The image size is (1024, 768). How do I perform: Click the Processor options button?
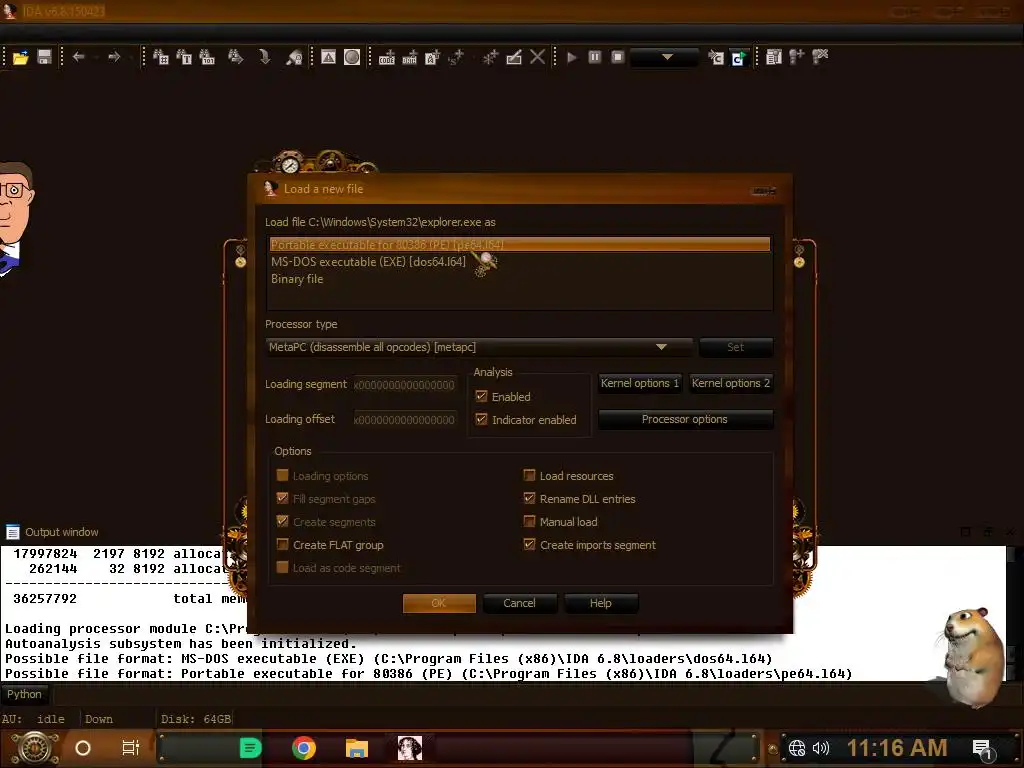point(685,419)
